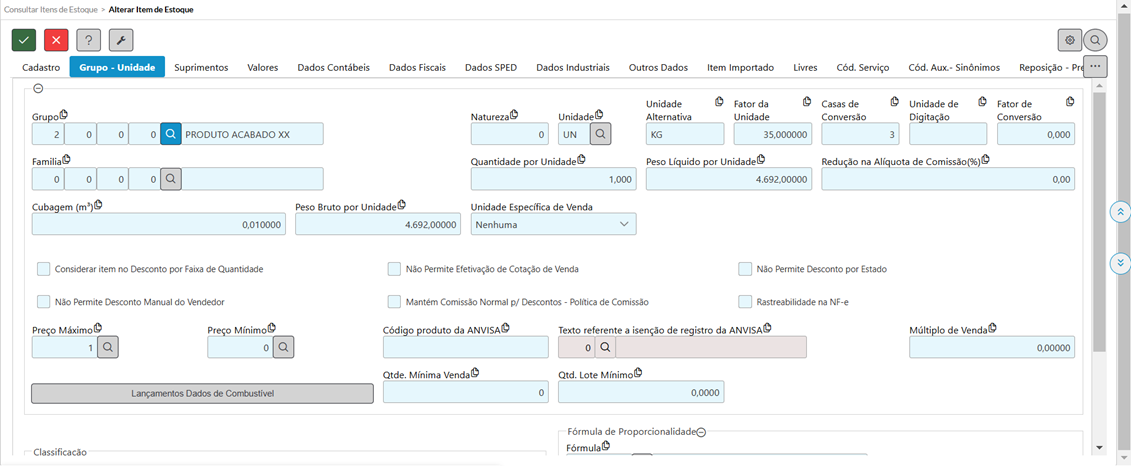Toggle Rastreabilidade na NF-e checkbox
The image size is (1131, 466).
click(x=745, y=302)
